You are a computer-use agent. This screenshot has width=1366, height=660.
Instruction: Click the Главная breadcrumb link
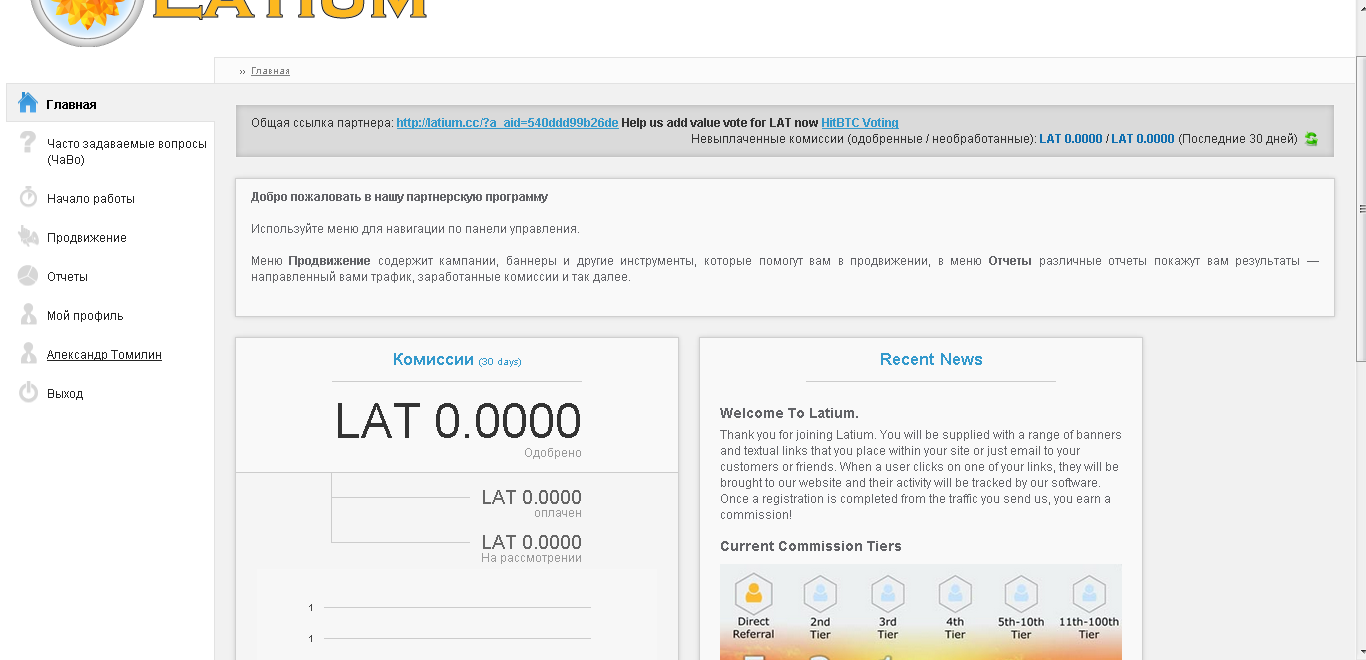(x=270, y=71)
